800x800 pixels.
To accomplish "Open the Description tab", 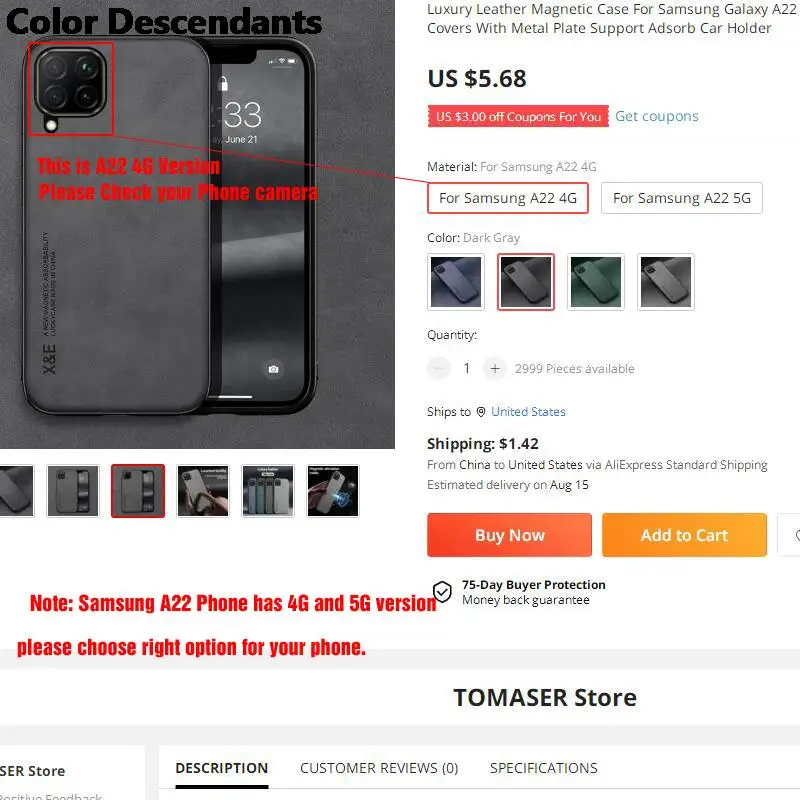I will point(221,768).
